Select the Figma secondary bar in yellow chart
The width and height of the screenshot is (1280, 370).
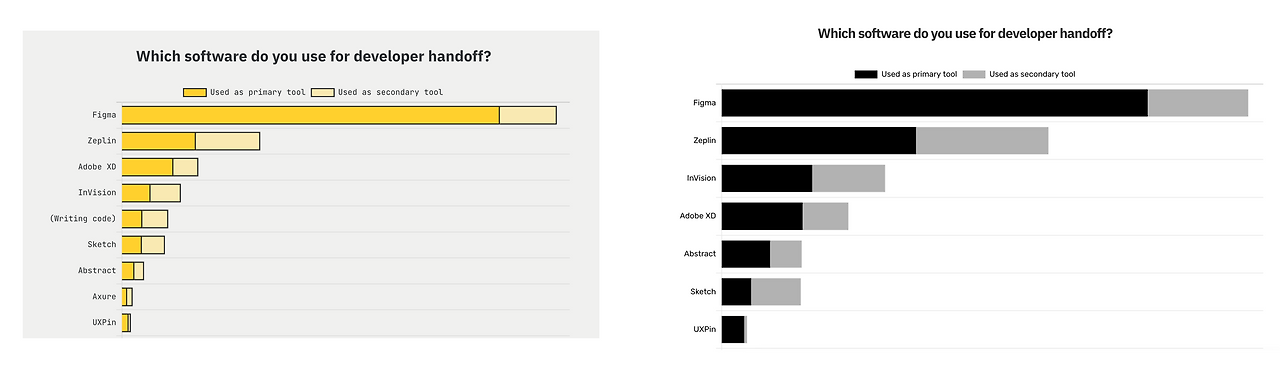pos(527,115)
